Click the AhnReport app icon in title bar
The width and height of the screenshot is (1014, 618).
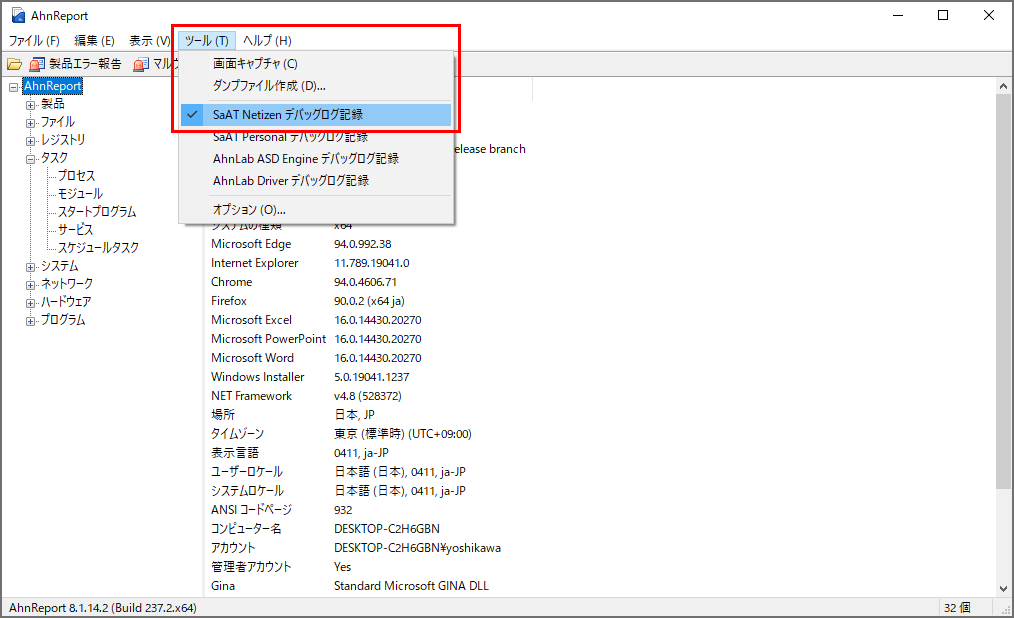(x=18, y=16)
